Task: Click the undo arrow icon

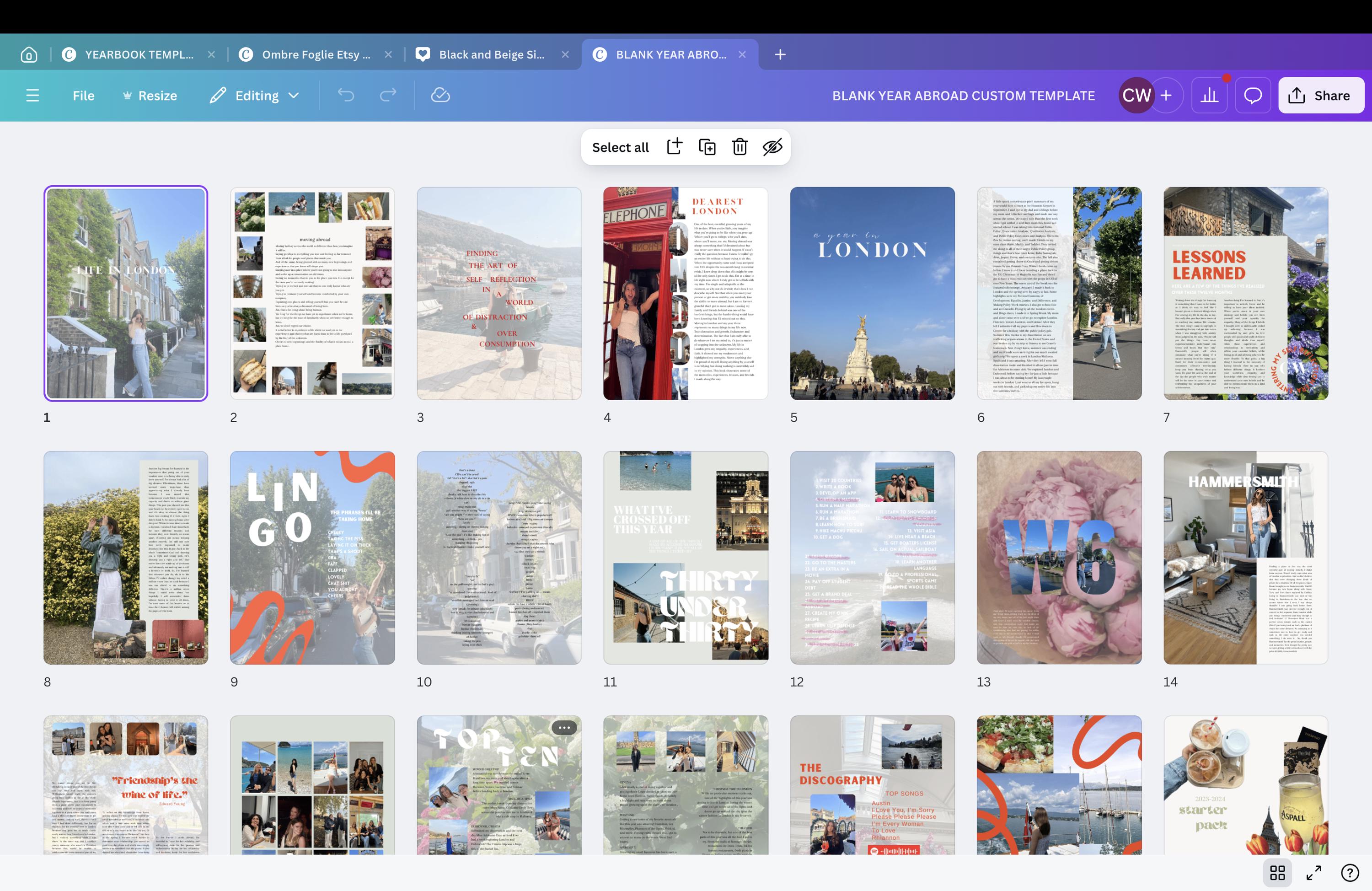Action: pyautogui.click(x=347, y=95)
